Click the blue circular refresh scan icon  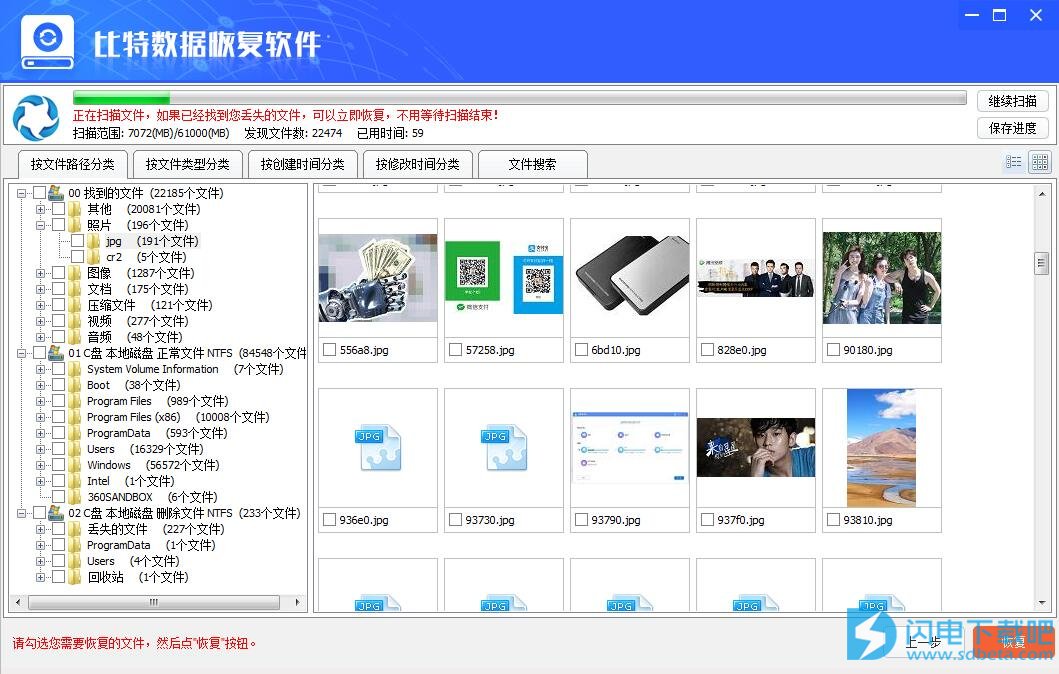36,118
